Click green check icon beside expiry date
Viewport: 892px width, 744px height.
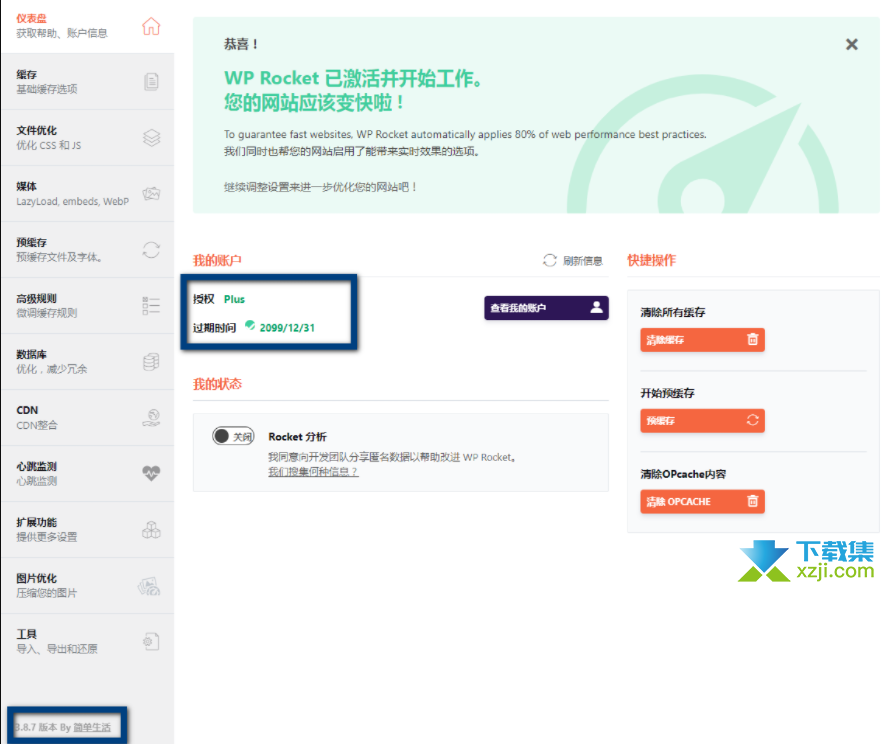click(x=250, y=325)
